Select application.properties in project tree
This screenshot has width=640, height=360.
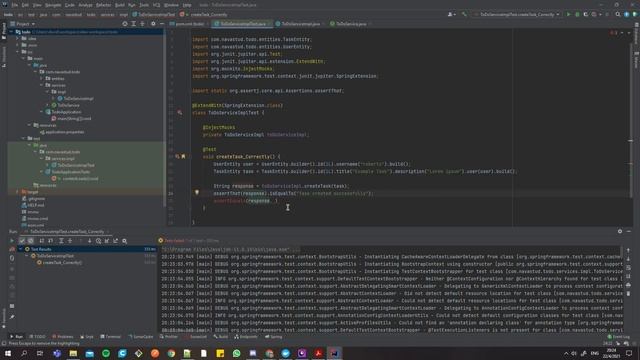[62, 132]
